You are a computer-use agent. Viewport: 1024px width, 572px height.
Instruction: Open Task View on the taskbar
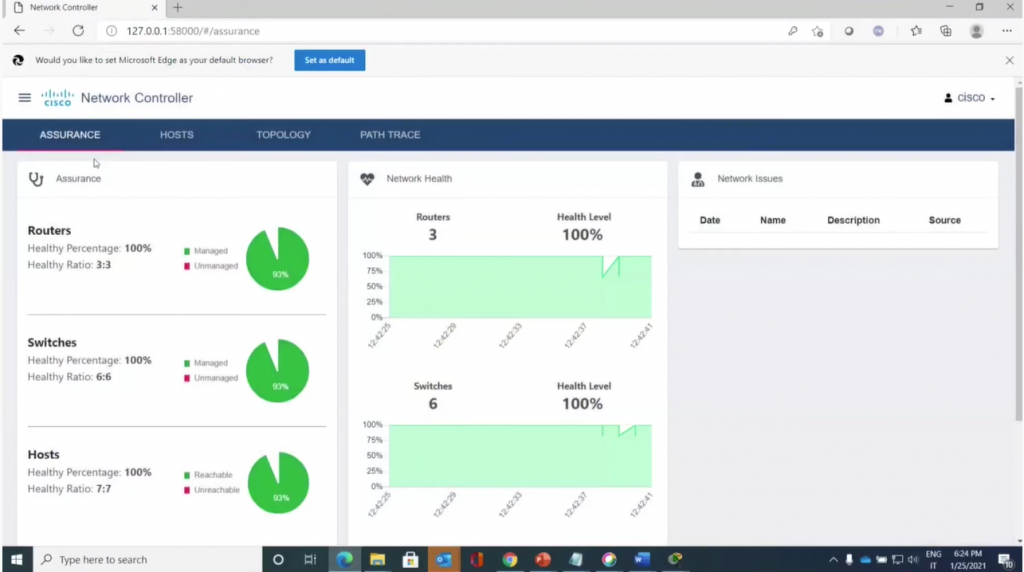[310, 560]
